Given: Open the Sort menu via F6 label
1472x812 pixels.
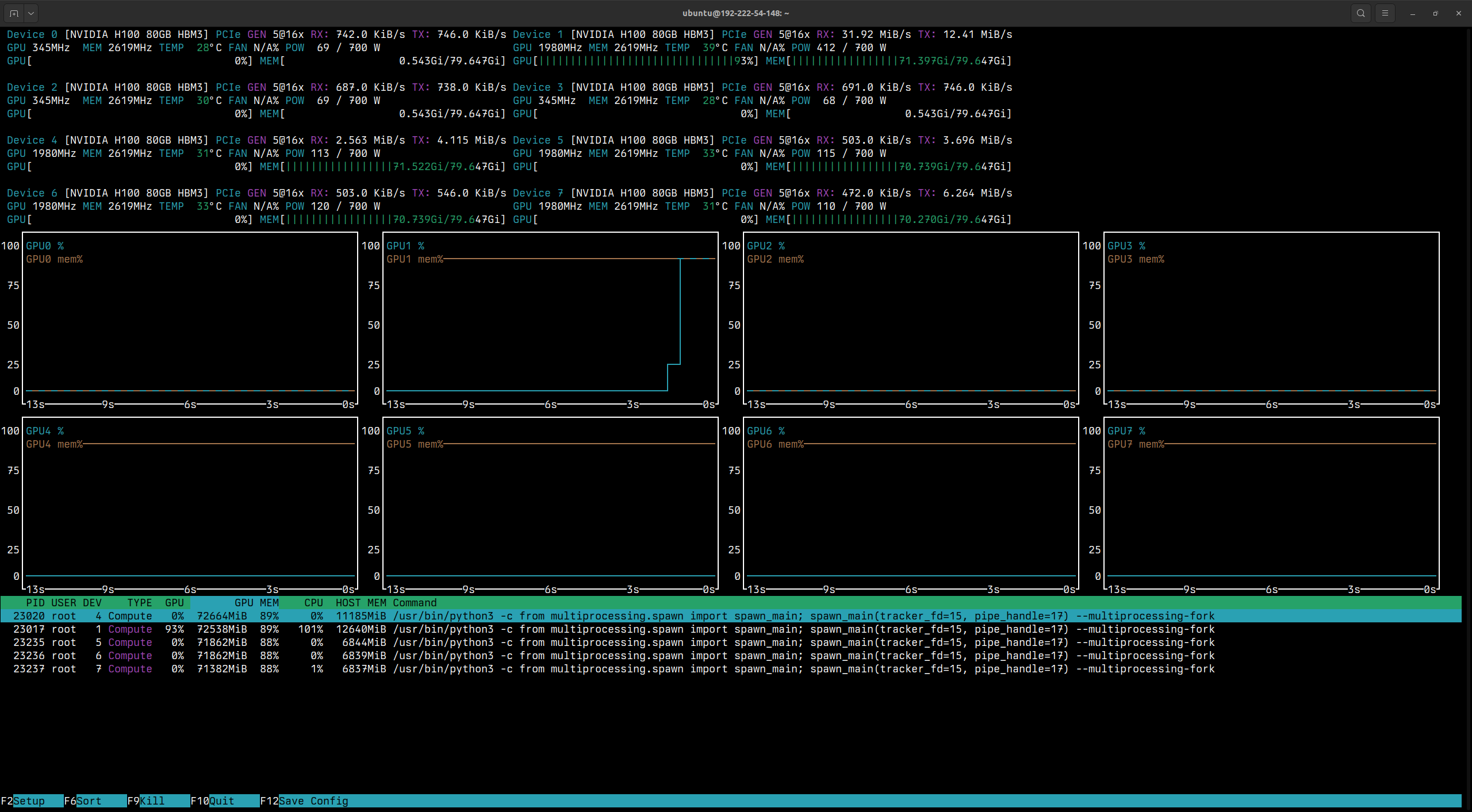Looking at the screenshot, I should (x=89, y=801).
